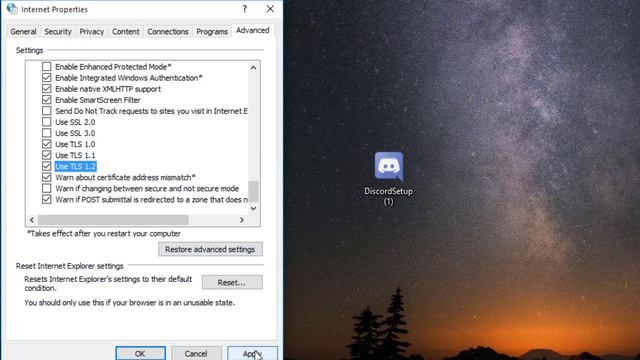This screenshot has height=360, width=640.
Task: Select the 'Use TLS 1.2' label text
Action: point(75,166)
